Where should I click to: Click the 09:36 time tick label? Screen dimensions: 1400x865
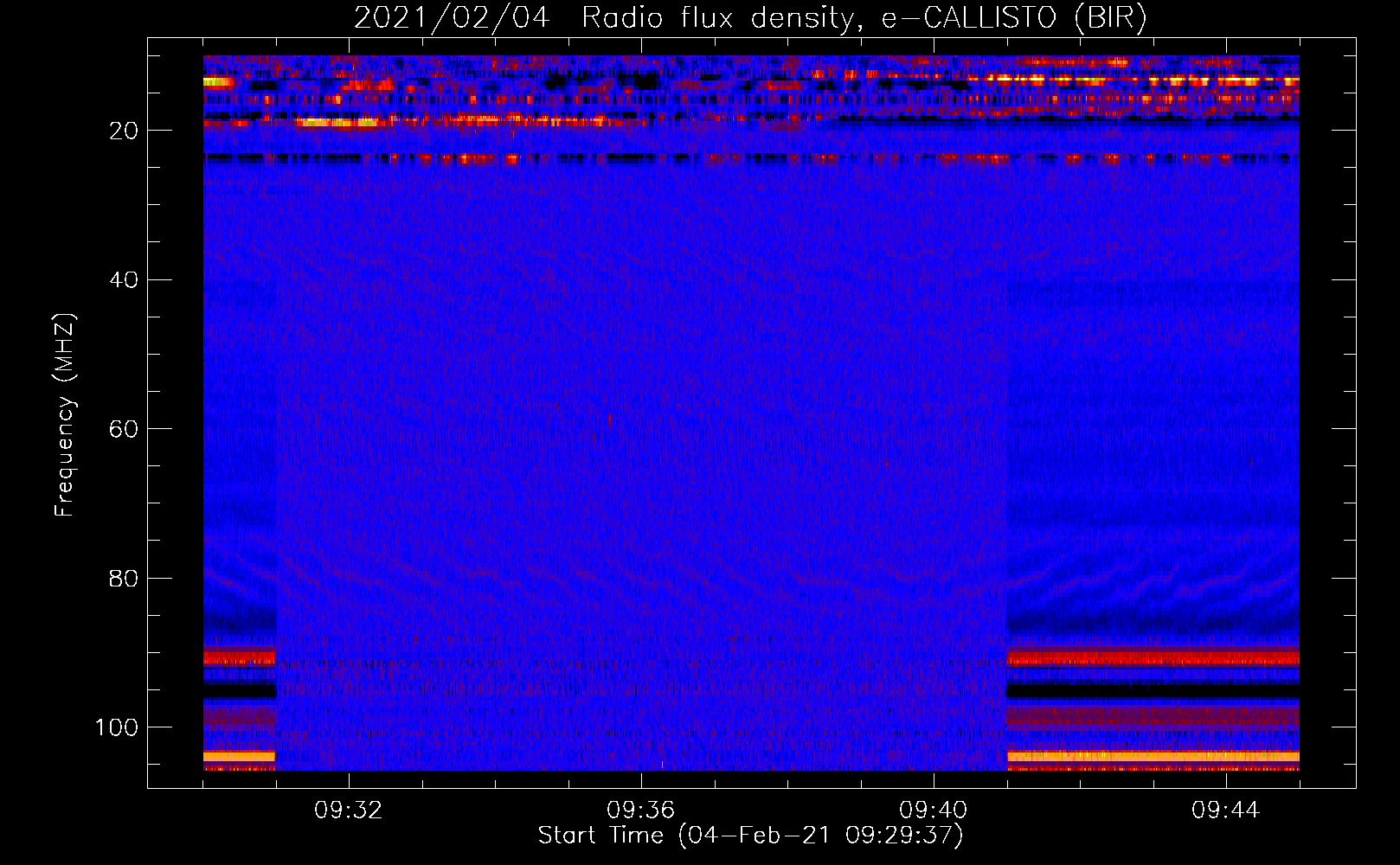[x=641, y=811]
